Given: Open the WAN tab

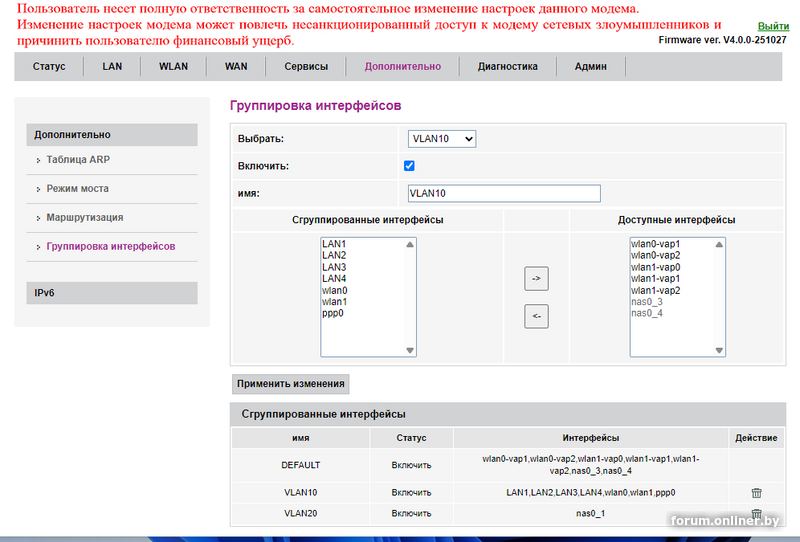Looking at the screenshot, I should [236, 66].
